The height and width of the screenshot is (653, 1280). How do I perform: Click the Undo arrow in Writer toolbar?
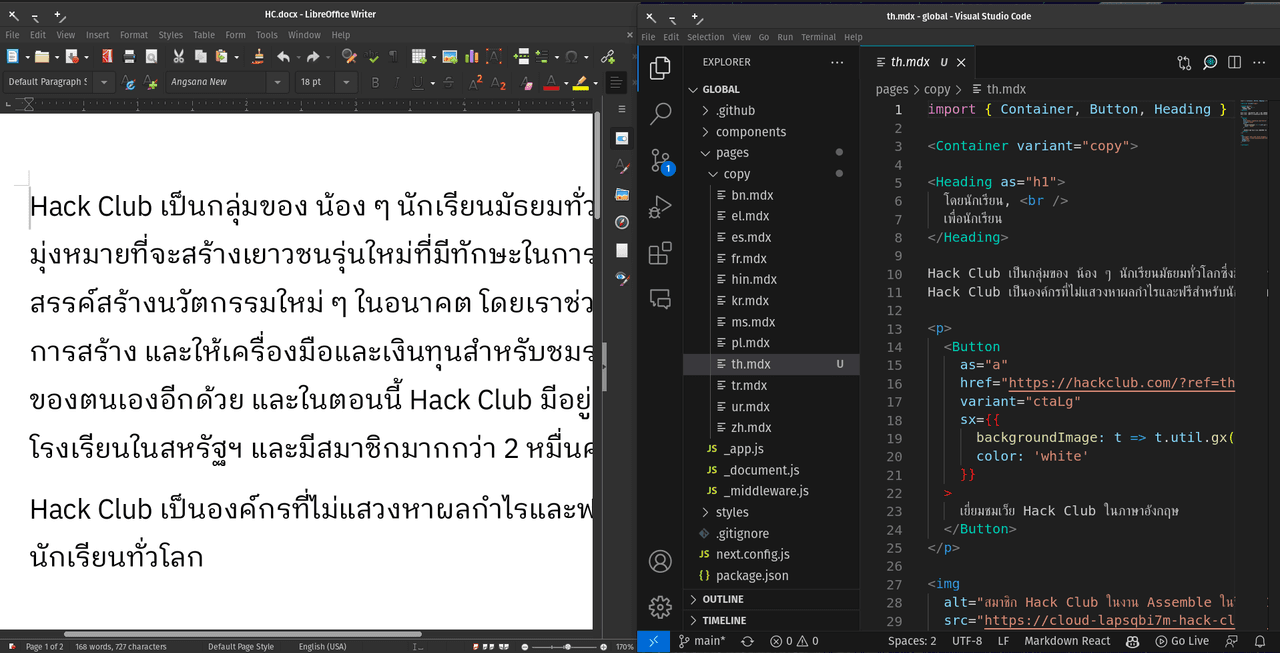[x=283, y=57]
